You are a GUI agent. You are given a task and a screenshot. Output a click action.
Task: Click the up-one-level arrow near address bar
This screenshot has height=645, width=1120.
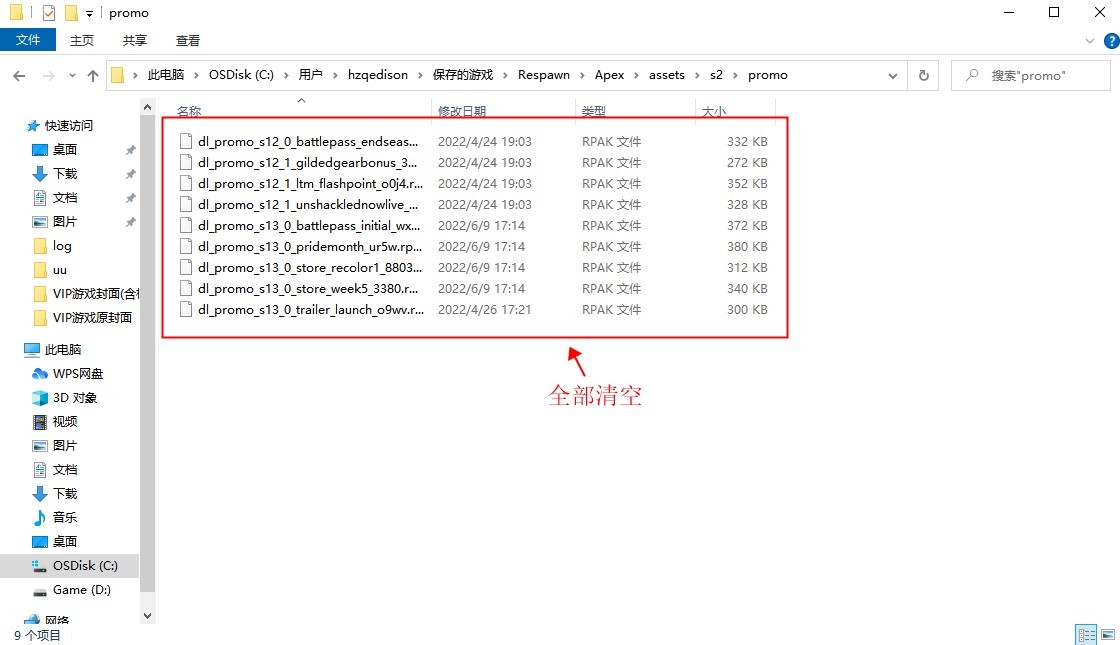92,74
